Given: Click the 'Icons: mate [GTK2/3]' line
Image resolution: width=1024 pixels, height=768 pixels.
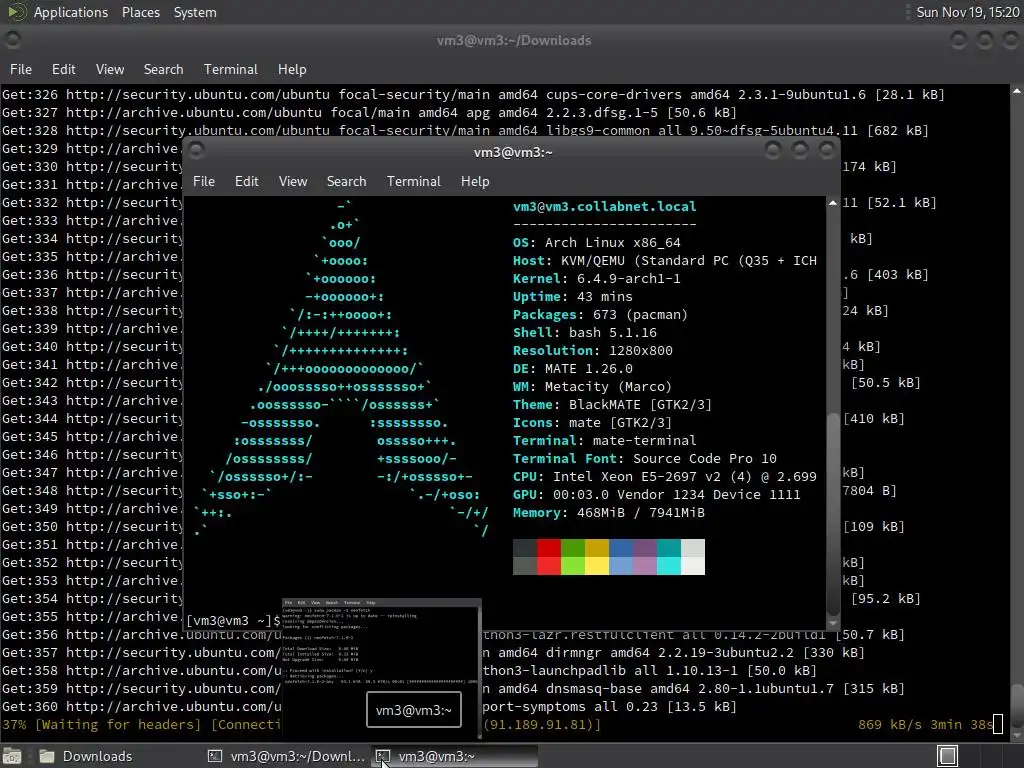Looking at the screenshot, I should tap(592, 423).
